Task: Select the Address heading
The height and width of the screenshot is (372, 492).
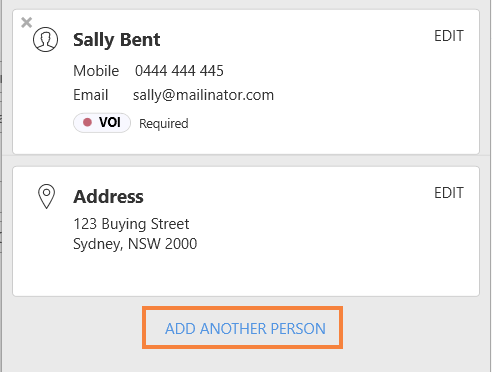Action: click(108, 196)
